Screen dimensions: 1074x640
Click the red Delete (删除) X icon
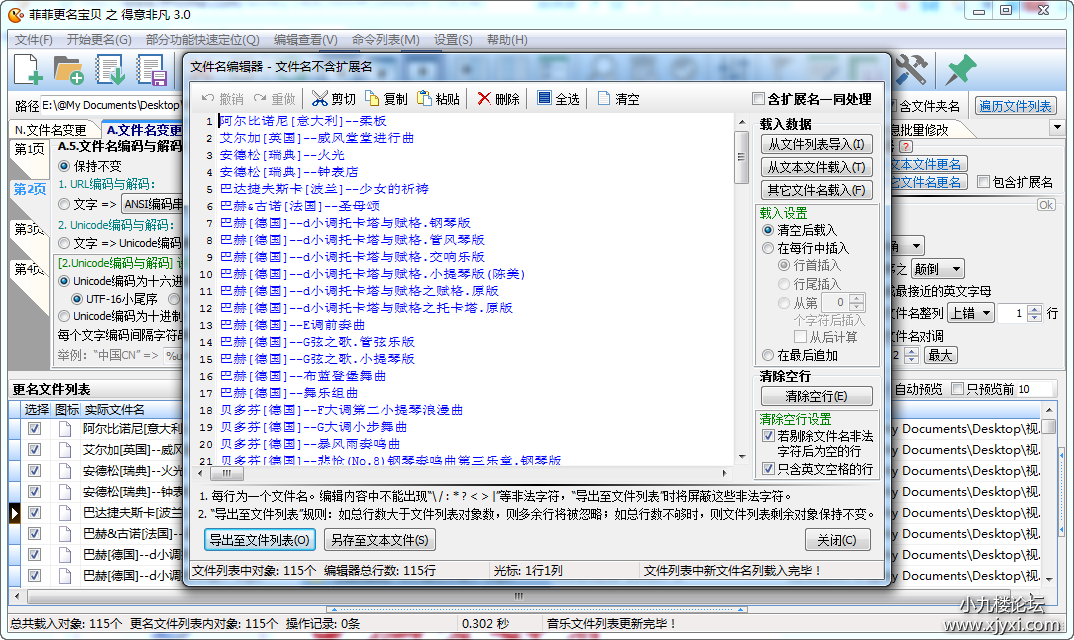pyautogui.click(x=484, y=99)
